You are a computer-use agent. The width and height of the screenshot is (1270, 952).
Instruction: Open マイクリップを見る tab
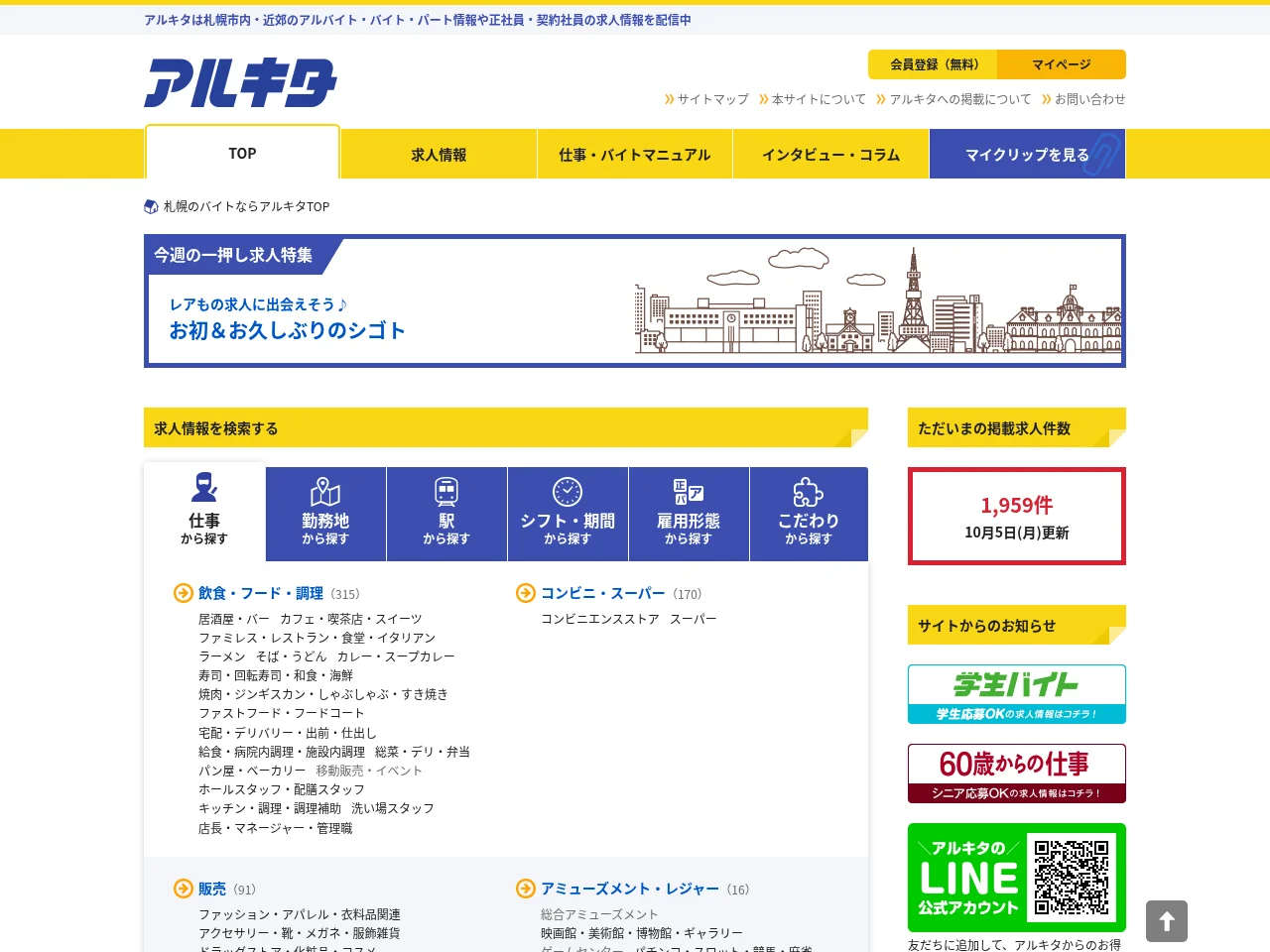(1027, 155)
